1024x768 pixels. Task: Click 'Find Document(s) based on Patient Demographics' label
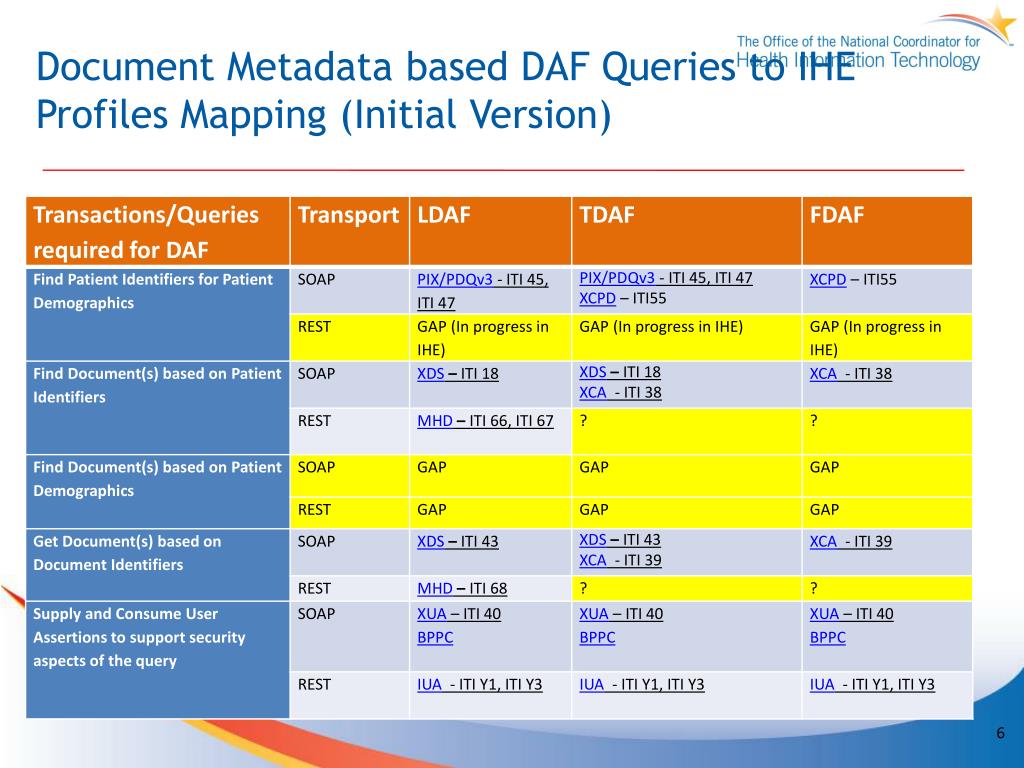click(157, 479)
